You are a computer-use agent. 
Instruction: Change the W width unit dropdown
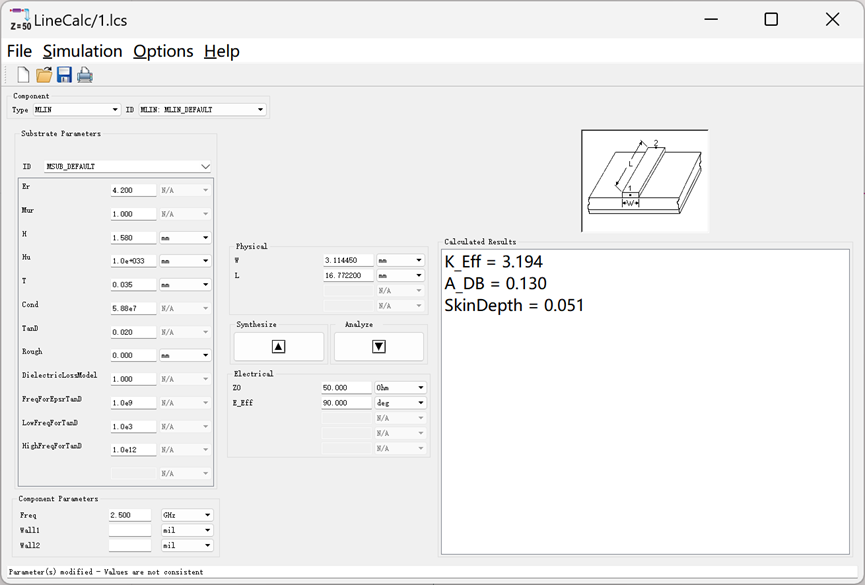(400, 260)
